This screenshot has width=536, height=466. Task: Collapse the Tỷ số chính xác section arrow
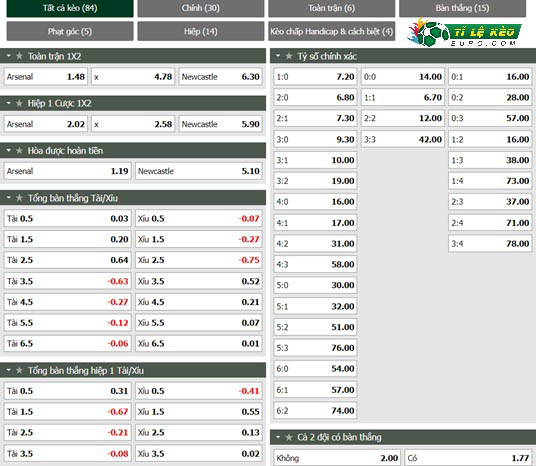pos(278,56)
